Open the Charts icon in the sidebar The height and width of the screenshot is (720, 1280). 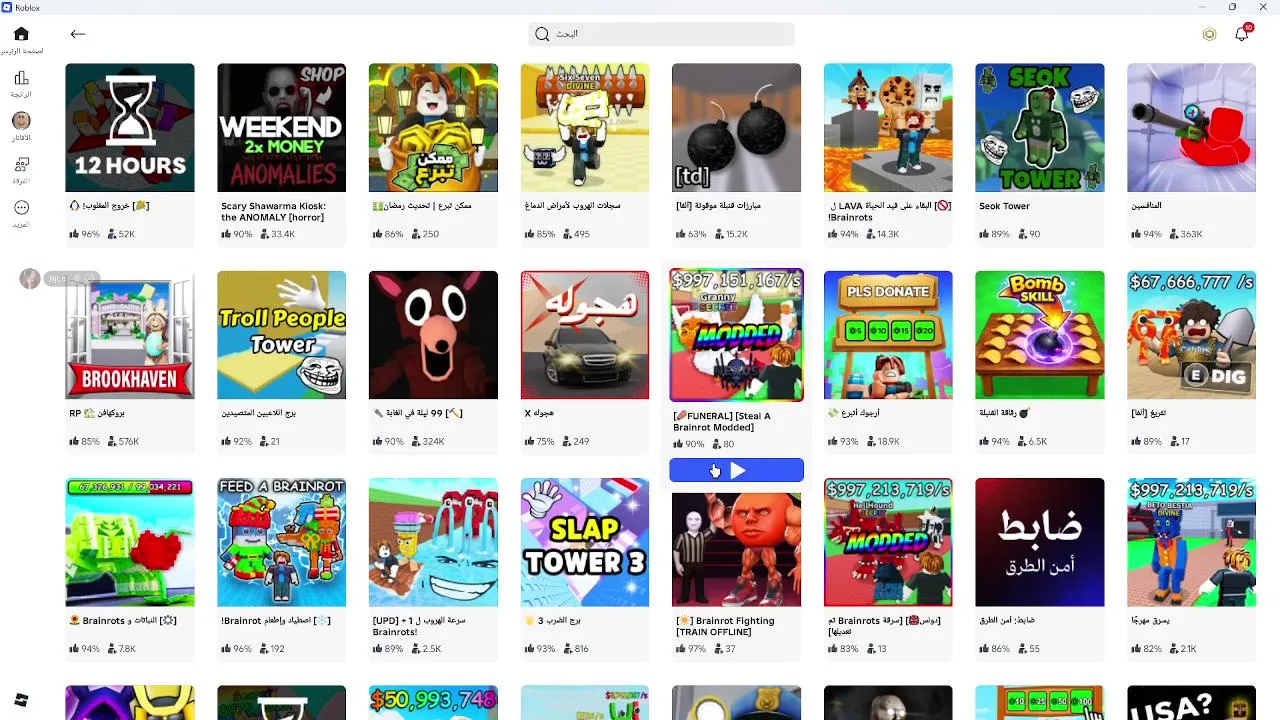pos(21,78)
